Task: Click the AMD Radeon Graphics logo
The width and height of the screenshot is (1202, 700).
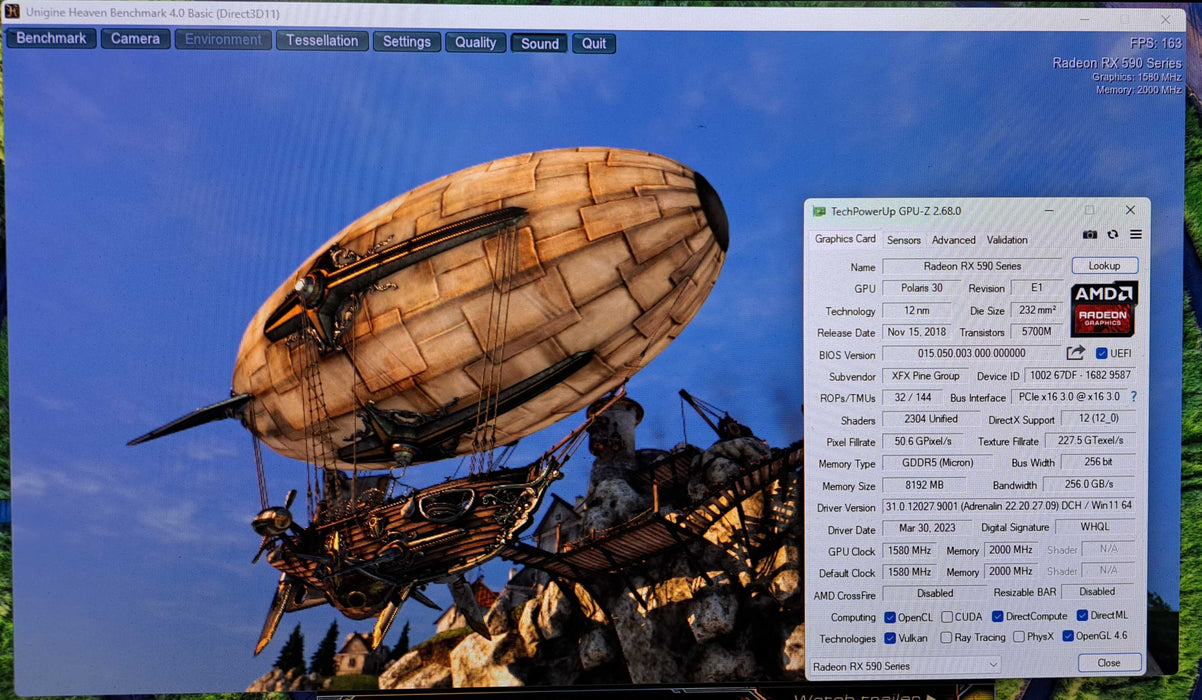Action: [1104, 309]
